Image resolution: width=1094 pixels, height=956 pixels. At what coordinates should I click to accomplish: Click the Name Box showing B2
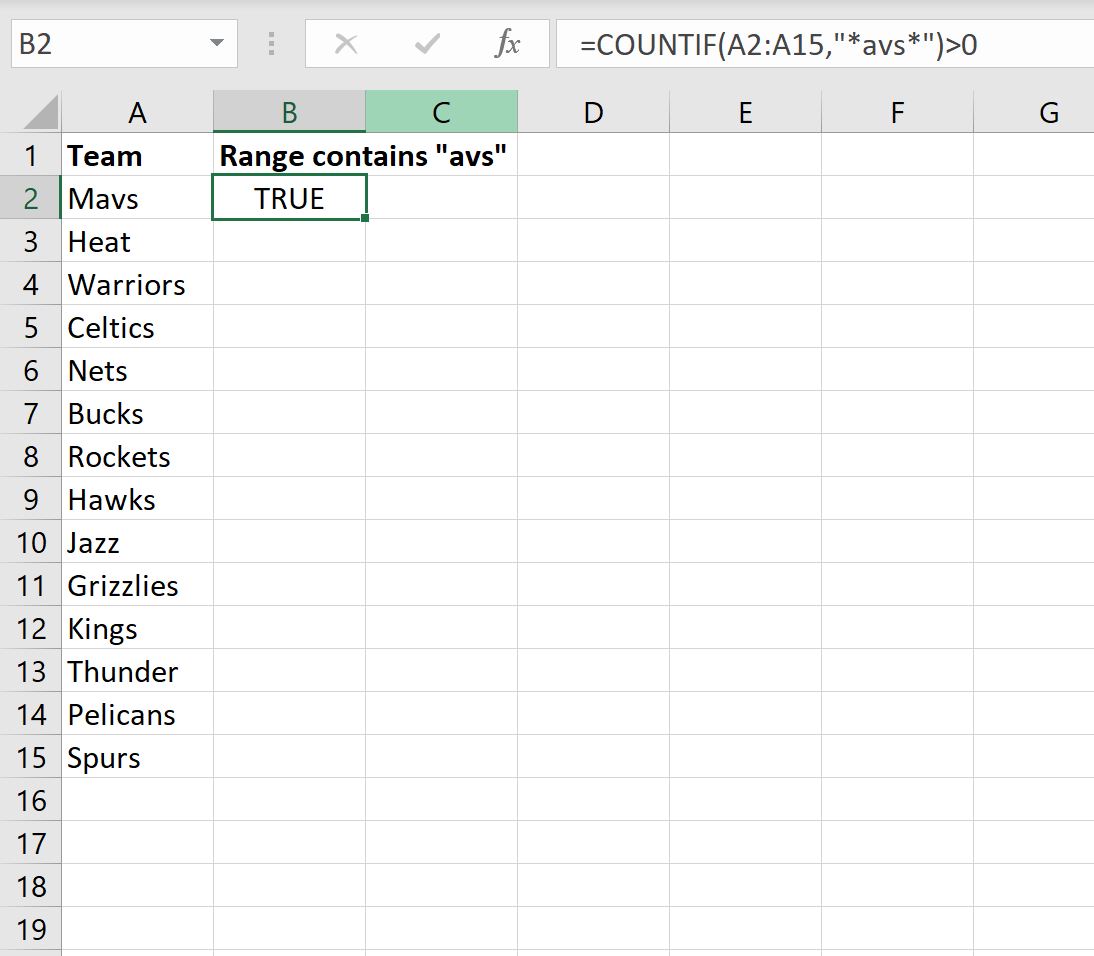click(110, 43)
